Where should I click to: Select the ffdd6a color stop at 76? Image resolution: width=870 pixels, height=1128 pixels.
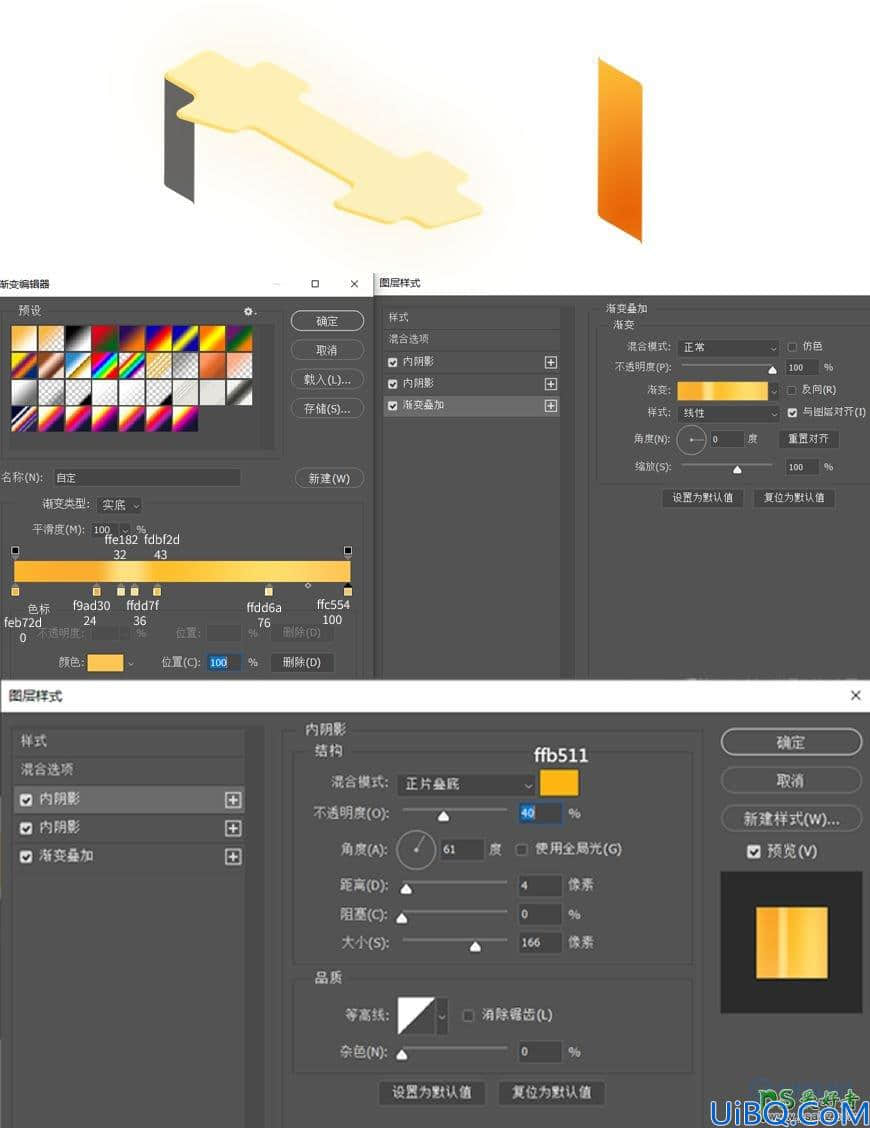tap(268, 591)
